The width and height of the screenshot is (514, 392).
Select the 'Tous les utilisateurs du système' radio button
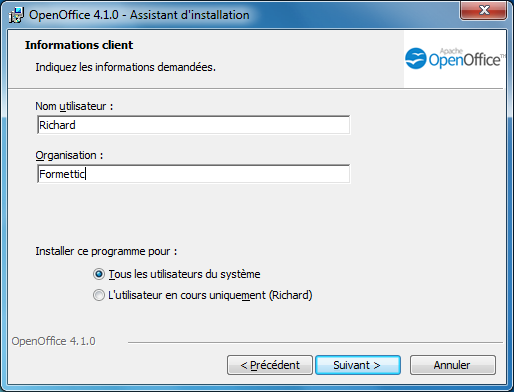tap(99, 274)
